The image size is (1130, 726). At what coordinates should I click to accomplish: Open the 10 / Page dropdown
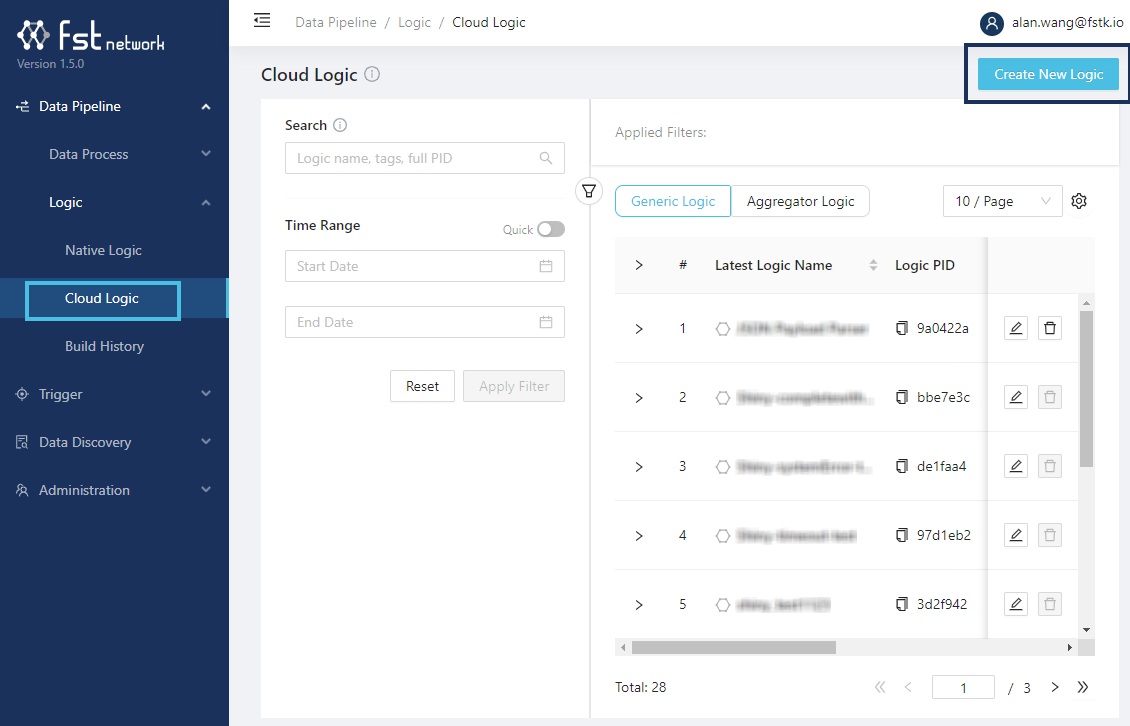[1002, 201]
